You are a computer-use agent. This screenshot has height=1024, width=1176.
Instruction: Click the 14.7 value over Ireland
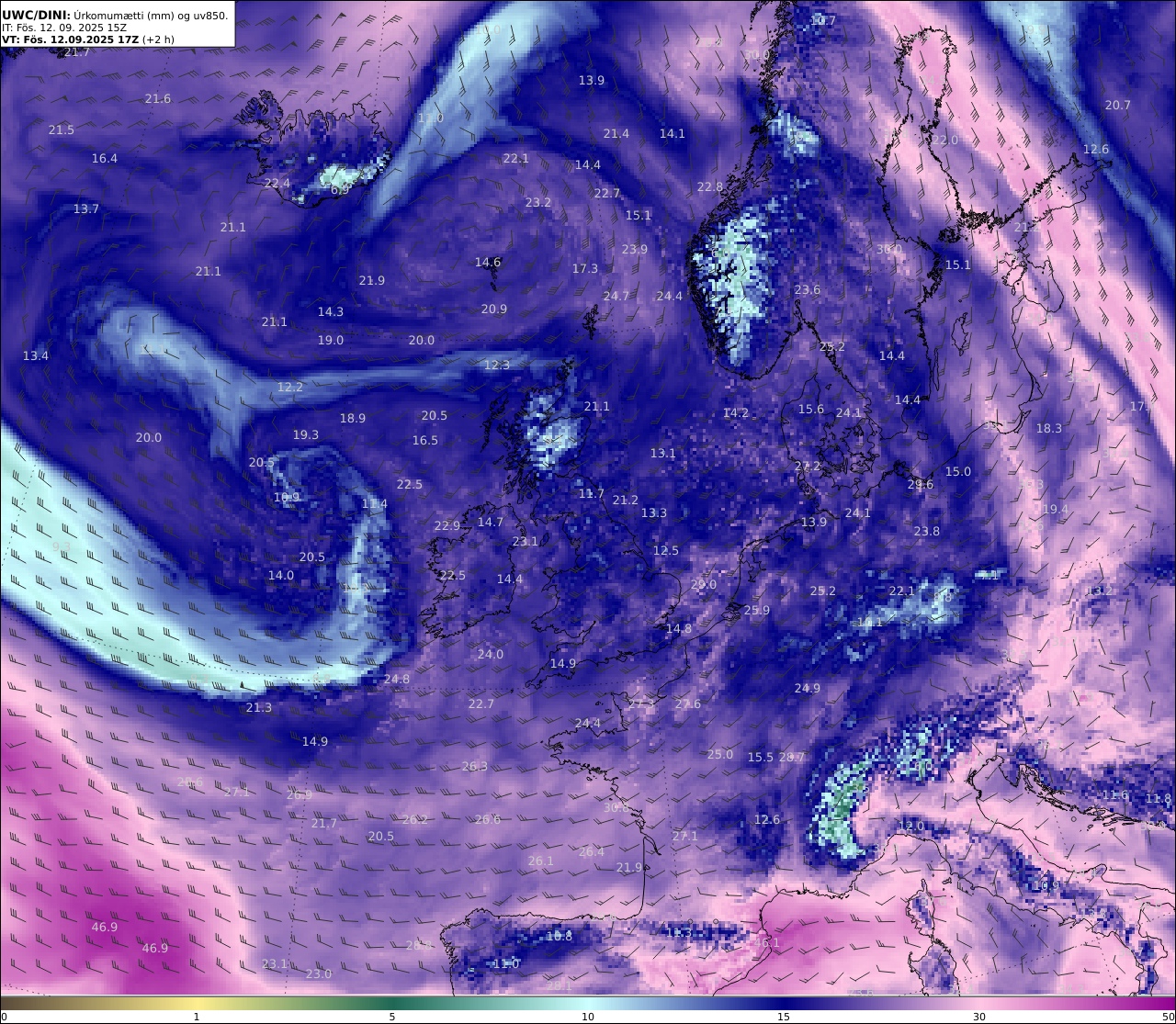491,523
